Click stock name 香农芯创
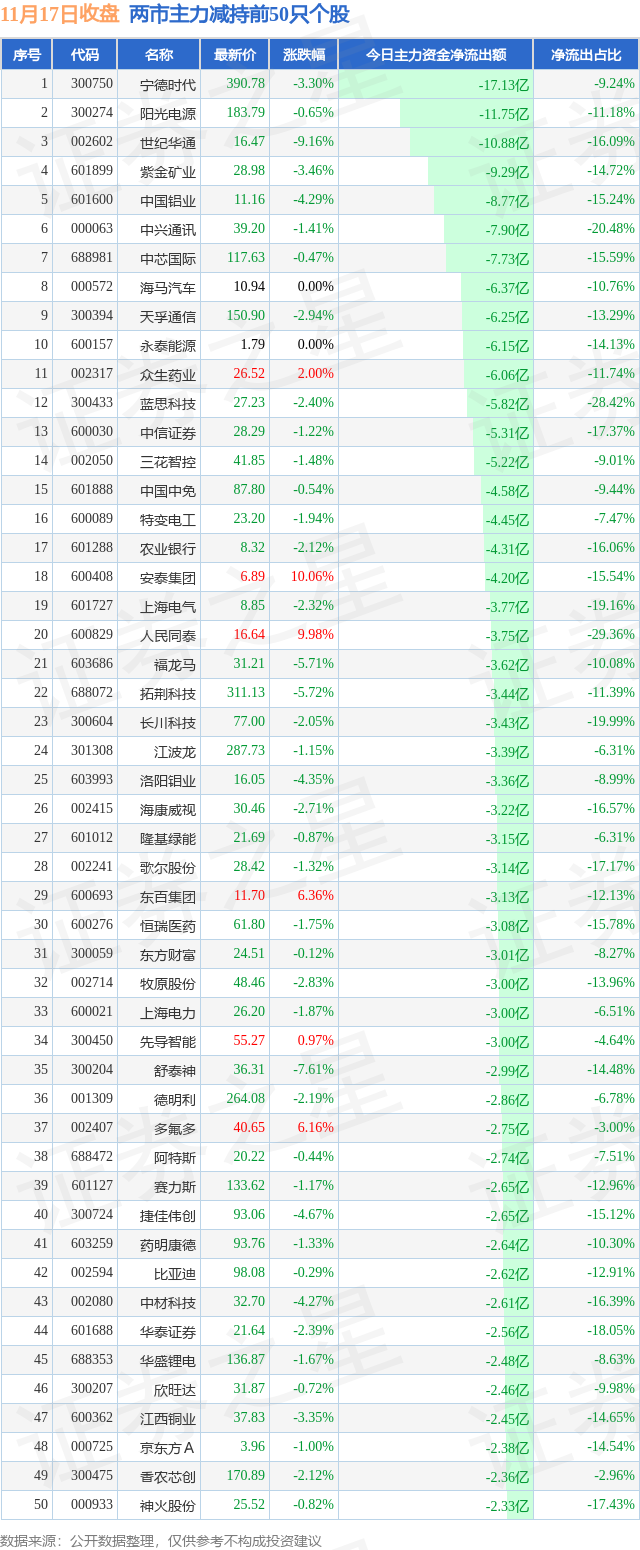Viewport: 640px width, 1550px height. pyautogui.click(x=168, y=1476)
